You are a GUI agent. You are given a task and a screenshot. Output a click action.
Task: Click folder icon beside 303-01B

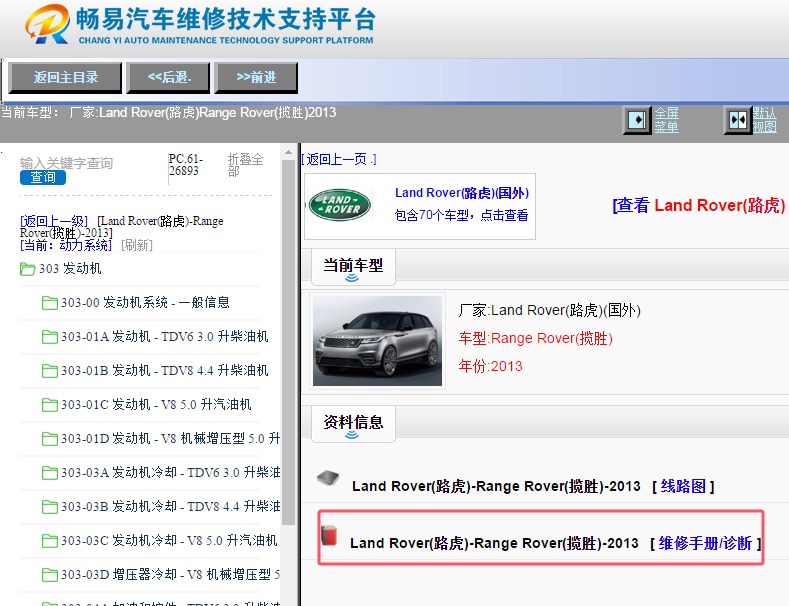click(x=49, y=371)
